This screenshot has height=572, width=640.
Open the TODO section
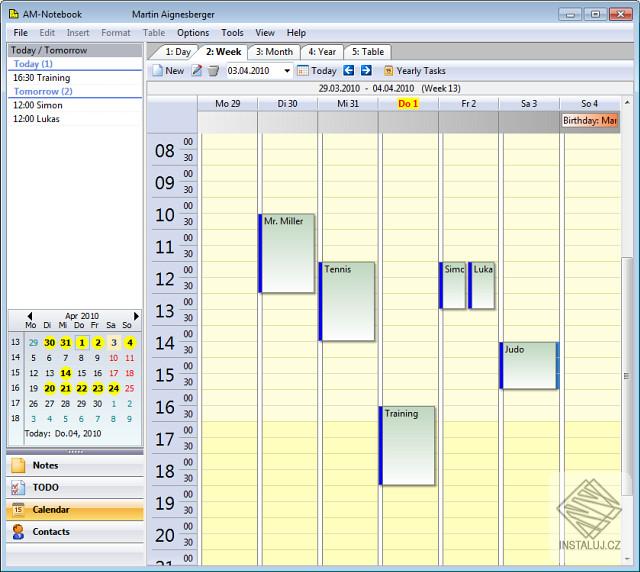75,487
